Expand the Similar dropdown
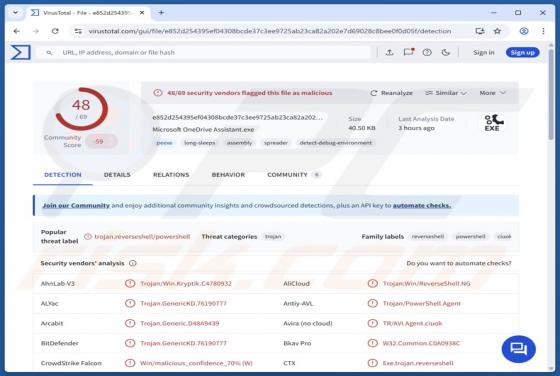 446,93
